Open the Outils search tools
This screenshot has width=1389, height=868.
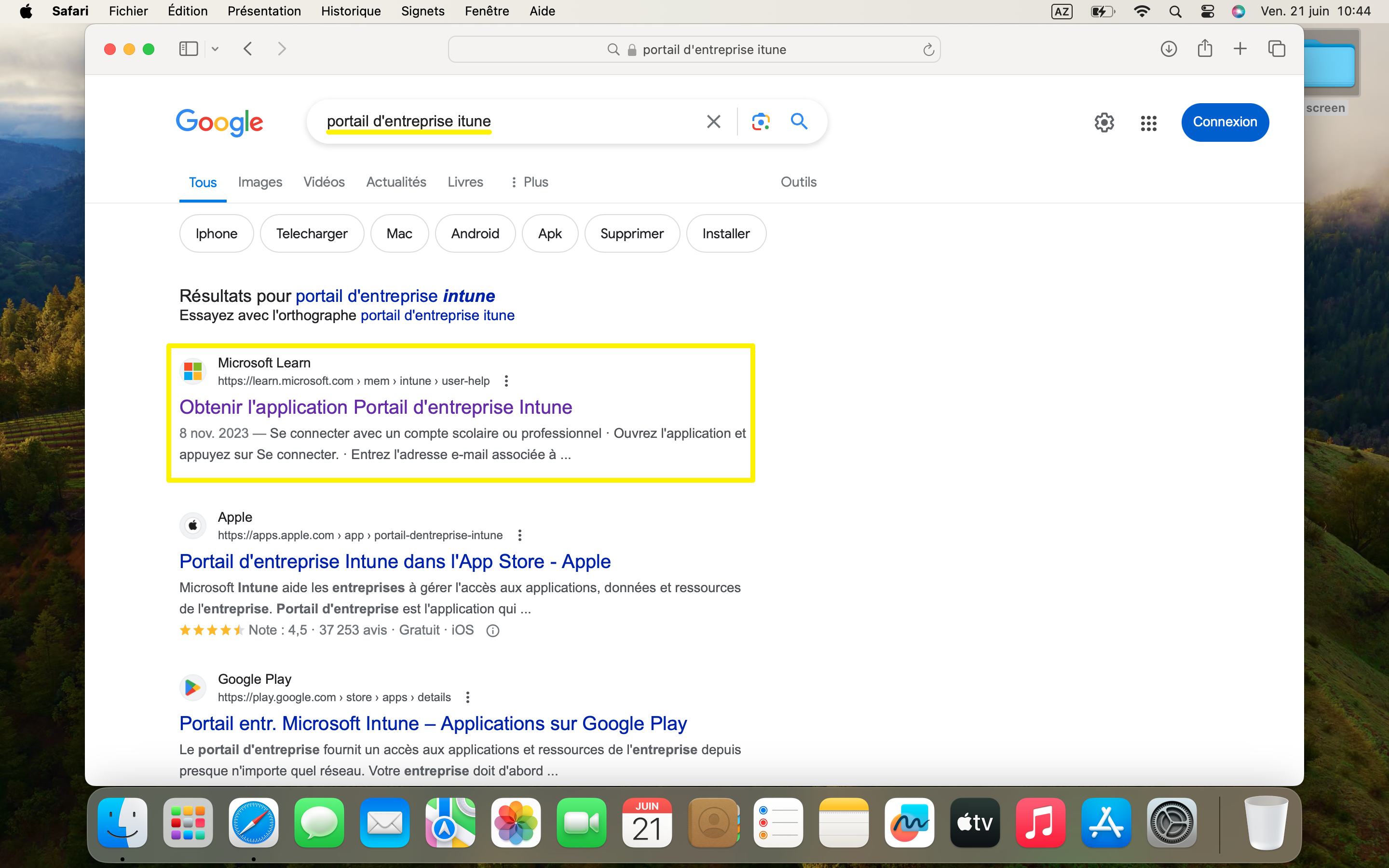pos(798,182)
